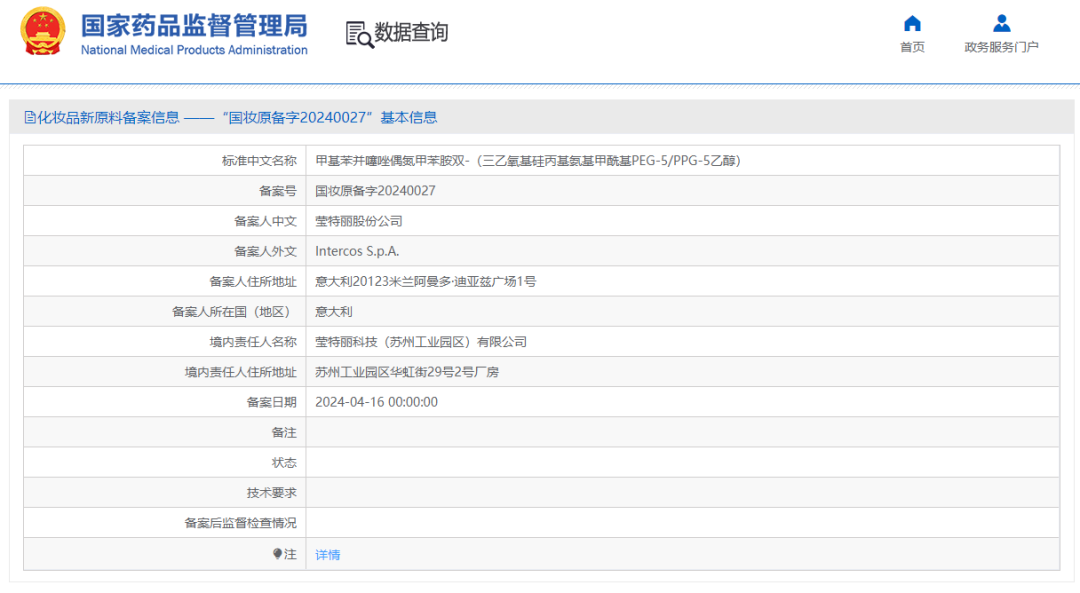Select 苏州工业园区华虹街29号2号厂房 value
Viewport: 1080px width, 593px height.
(407, 372)
